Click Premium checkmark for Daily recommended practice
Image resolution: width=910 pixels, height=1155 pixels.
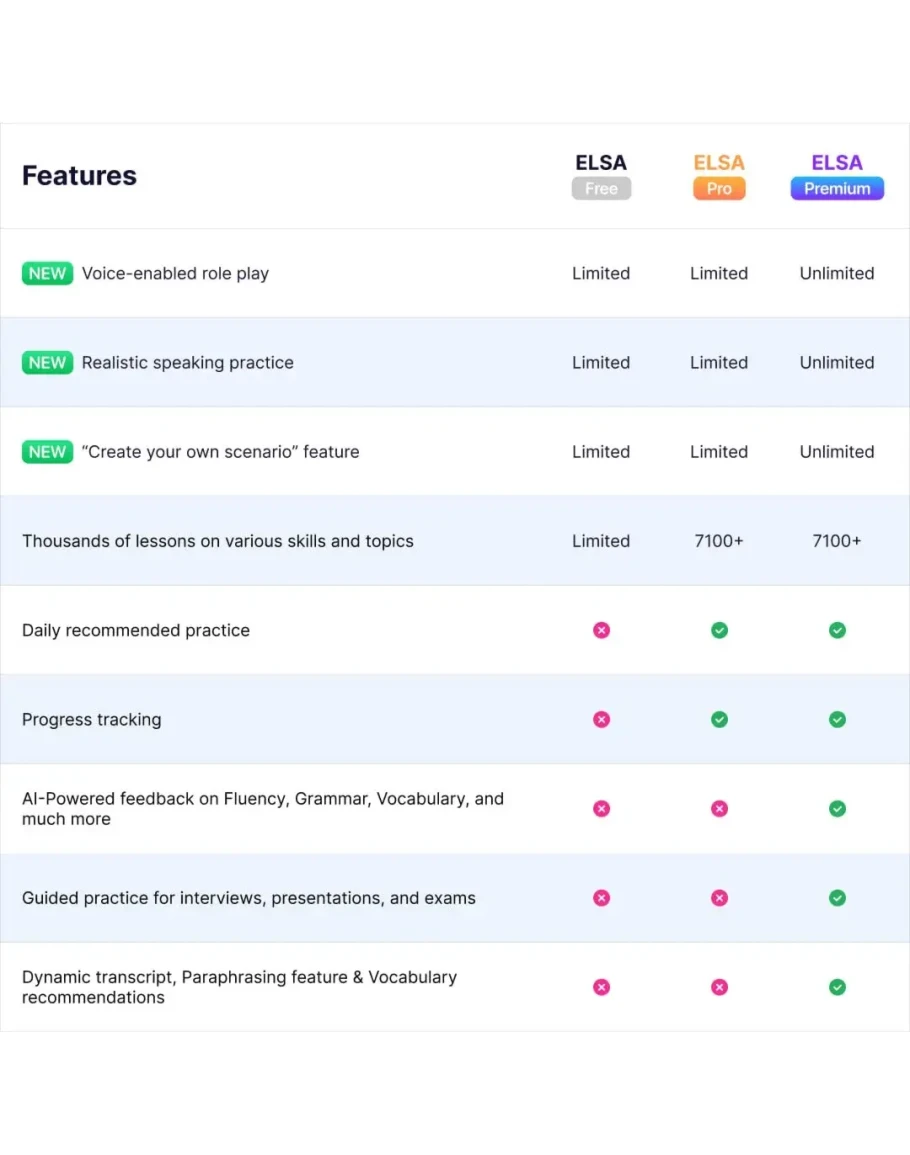837,630
